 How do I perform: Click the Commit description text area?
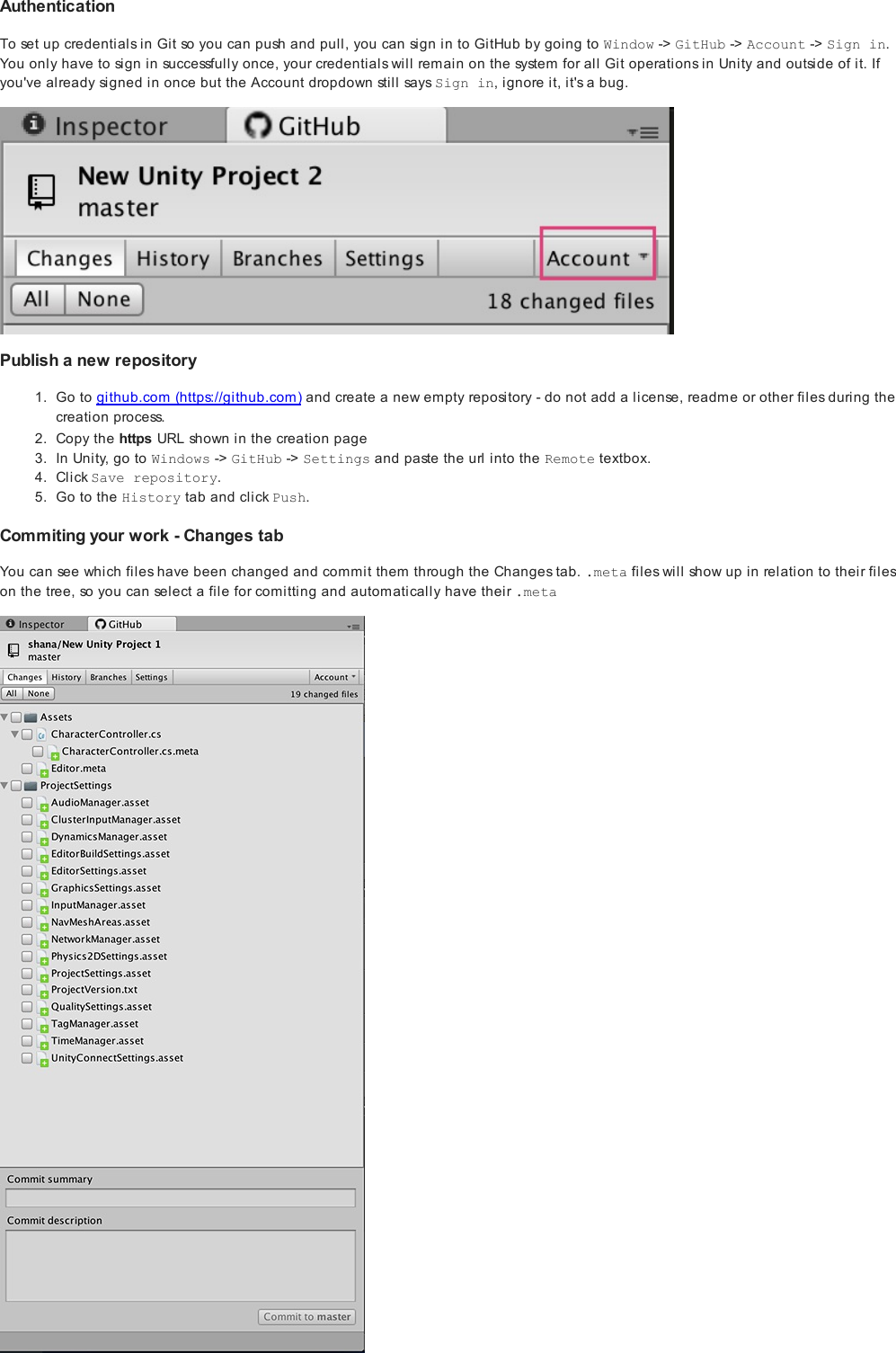(181, 1266)
